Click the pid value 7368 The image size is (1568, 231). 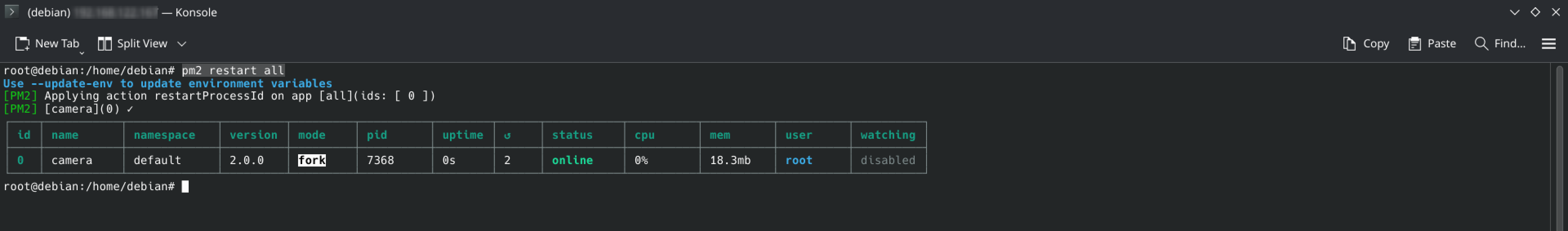tap(380, 160)
